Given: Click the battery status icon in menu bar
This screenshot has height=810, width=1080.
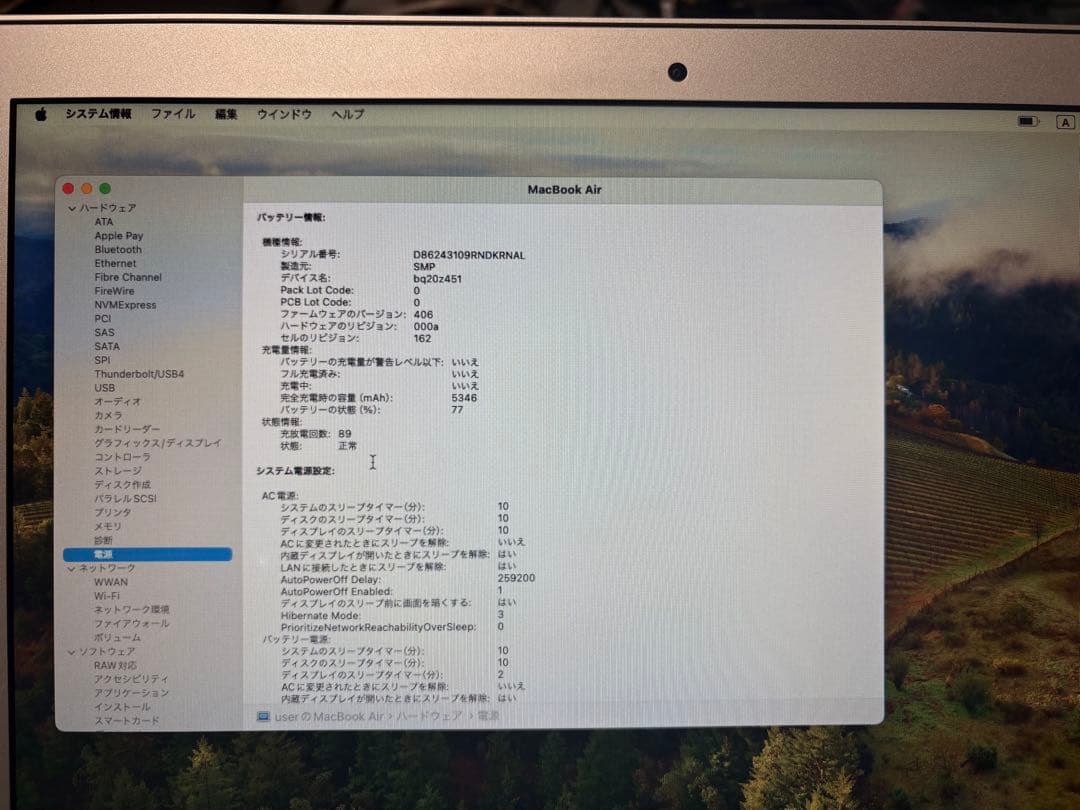Looking at the screenshot, I should [x=1026, y=120].
